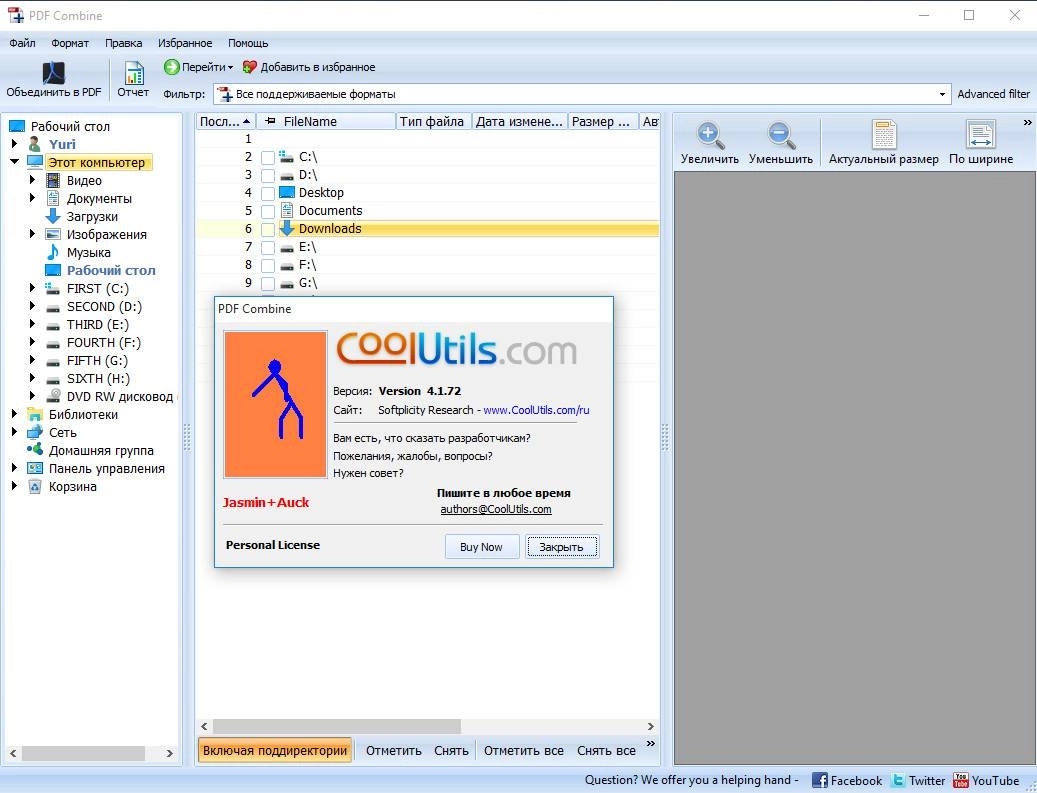Check the F:\ row checkbox

coord(267,265)
